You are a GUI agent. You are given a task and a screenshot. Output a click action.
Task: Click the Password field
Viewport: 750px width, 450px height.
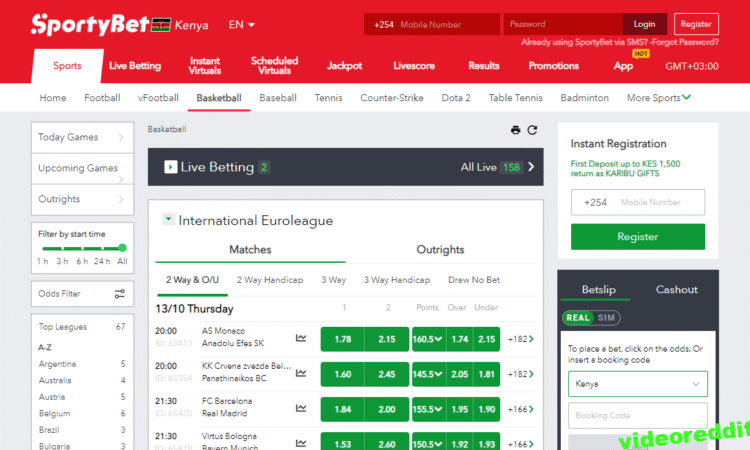click(x=563, y=24)
